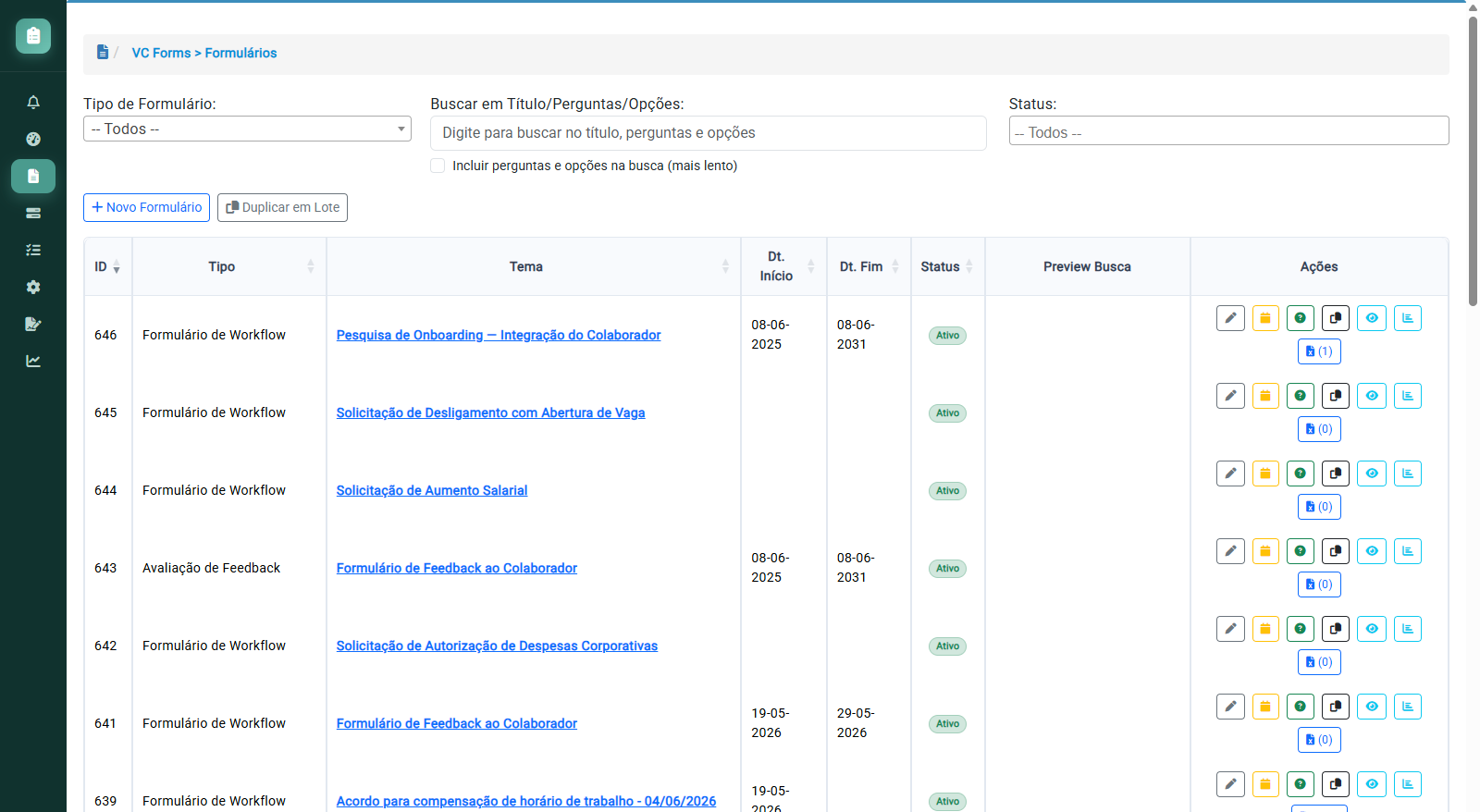Open the server stack icon in sidebar
Screen dimensions: 1480x812
[33, 213]
